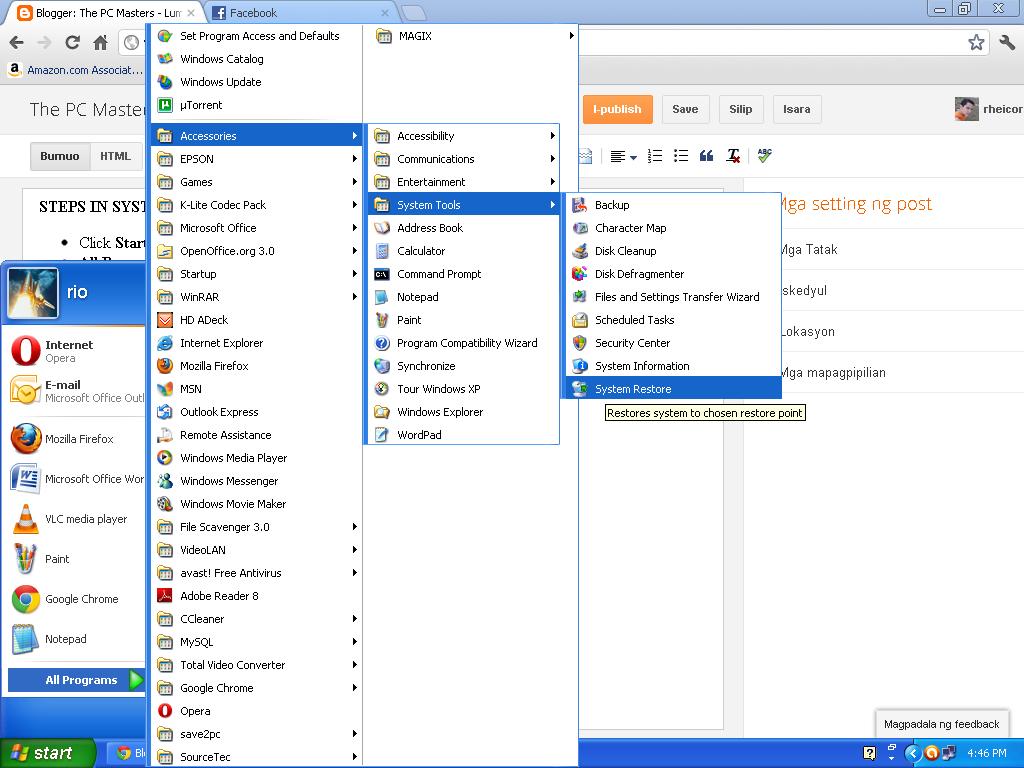Expand the Communications submenu
This screenshot has height=768, width=1024.
click(x=463, y=159)
